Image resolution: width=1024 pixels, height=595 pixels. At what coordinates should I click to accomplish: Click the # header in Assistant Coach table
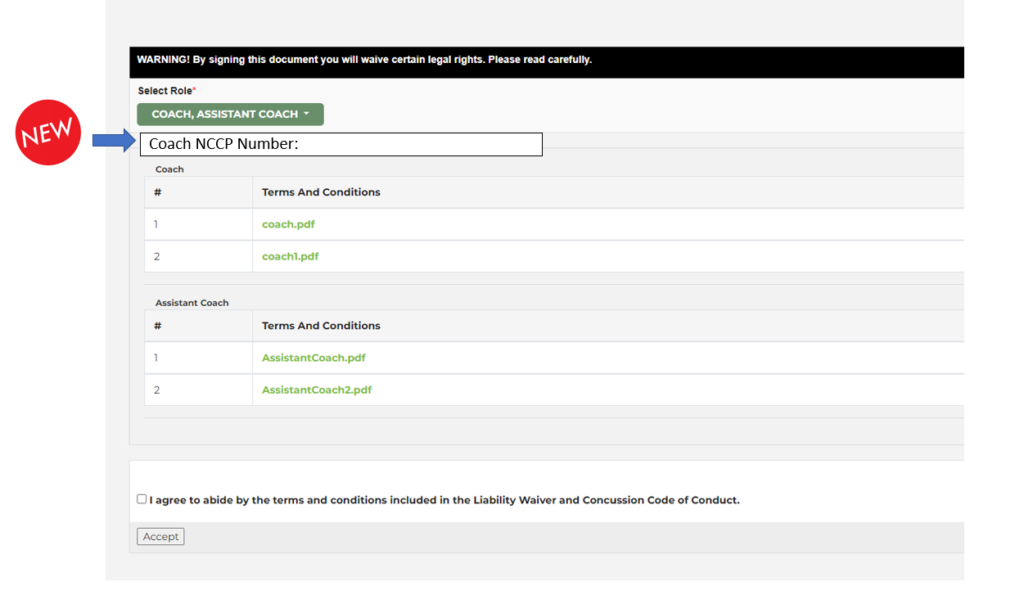158,325
